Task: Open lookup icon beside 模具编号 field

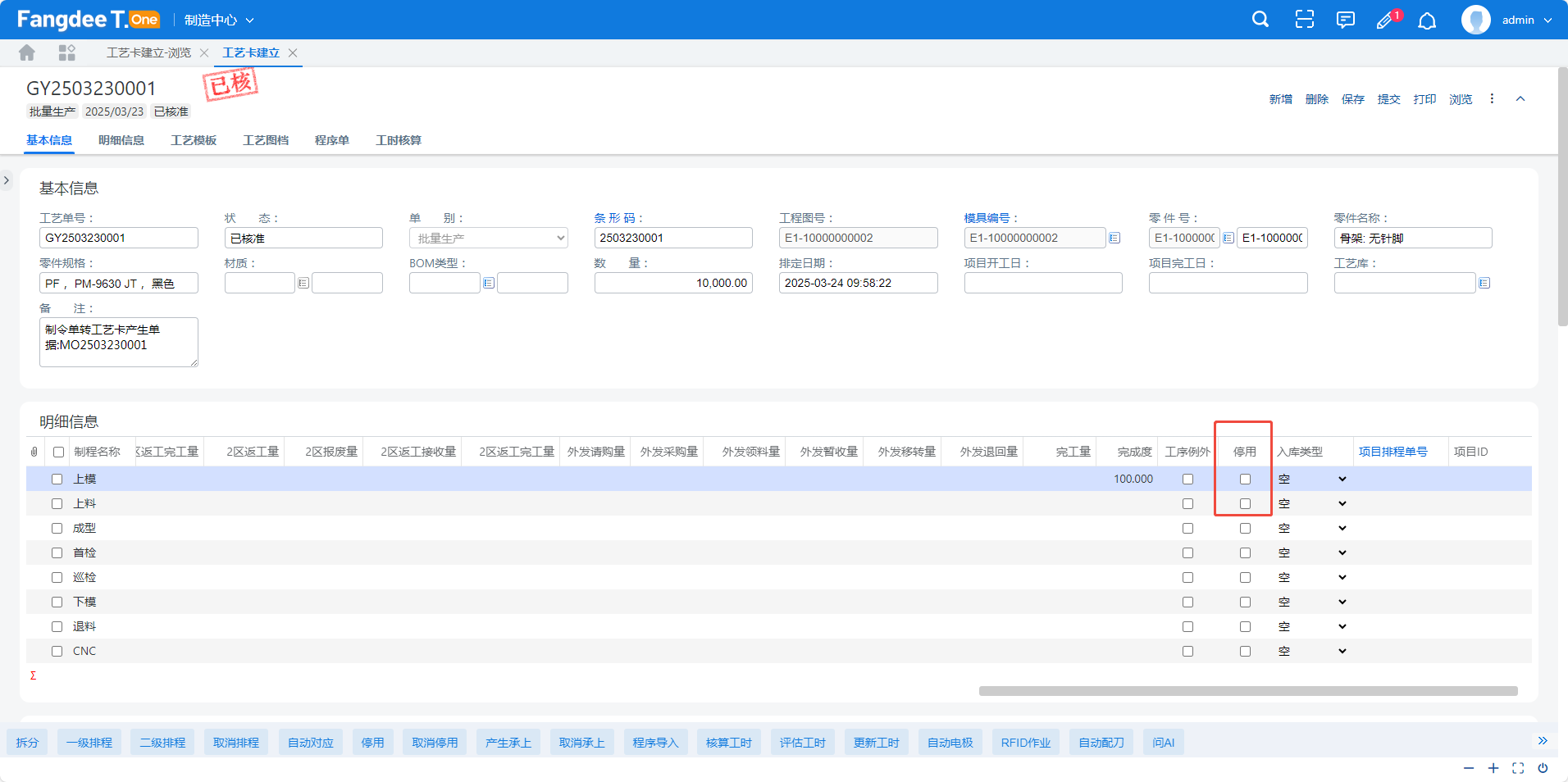Action: point(1114,238)
